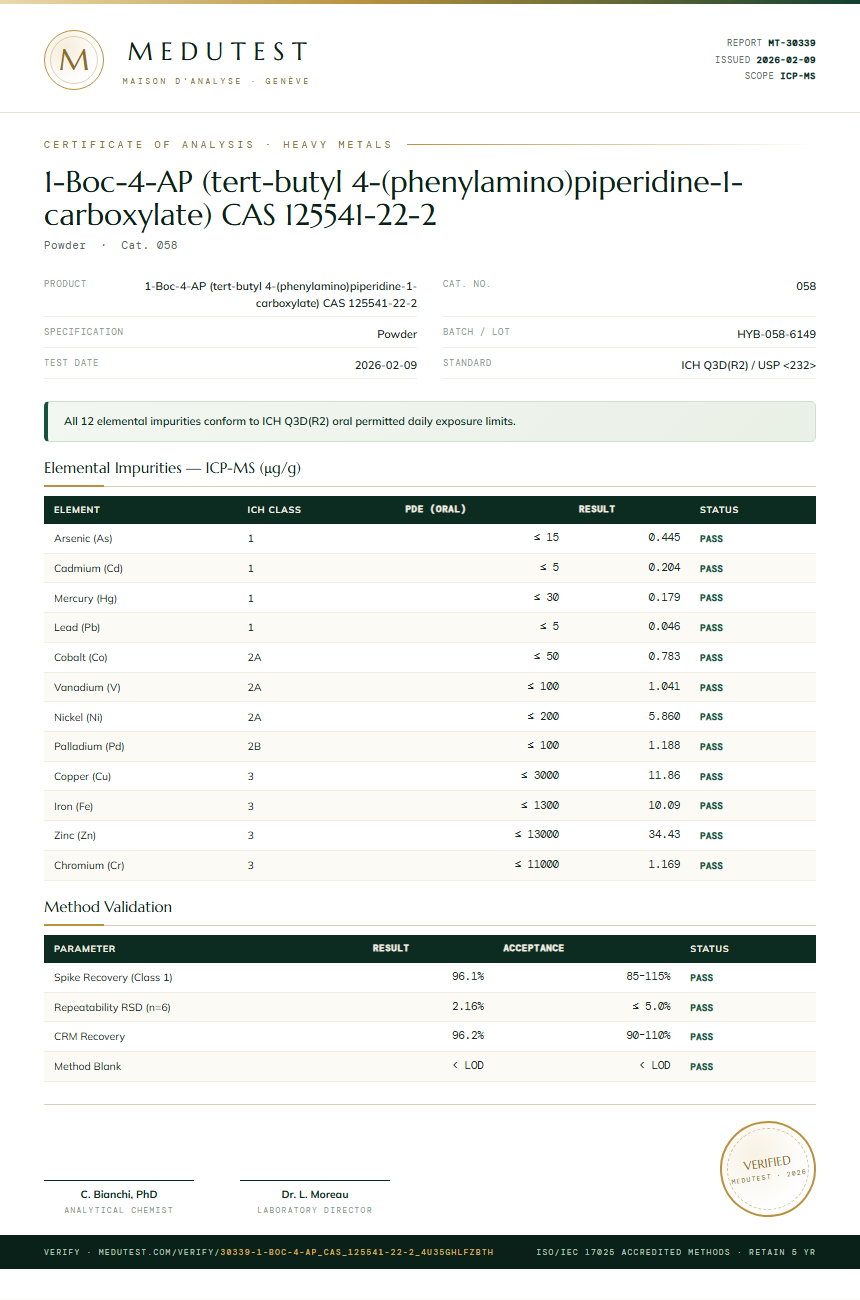Click the PARAMETER column header

click(x=85, y=949)
